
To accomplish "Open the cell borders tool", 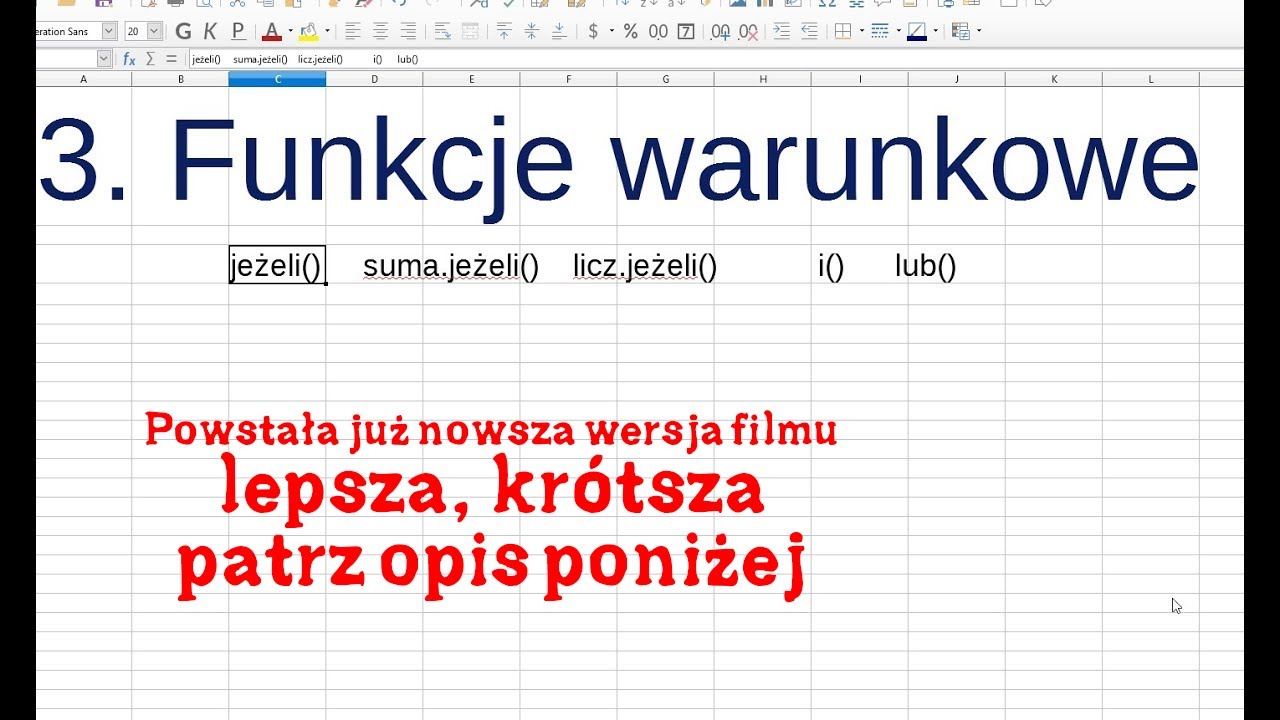I will point(843,31).
